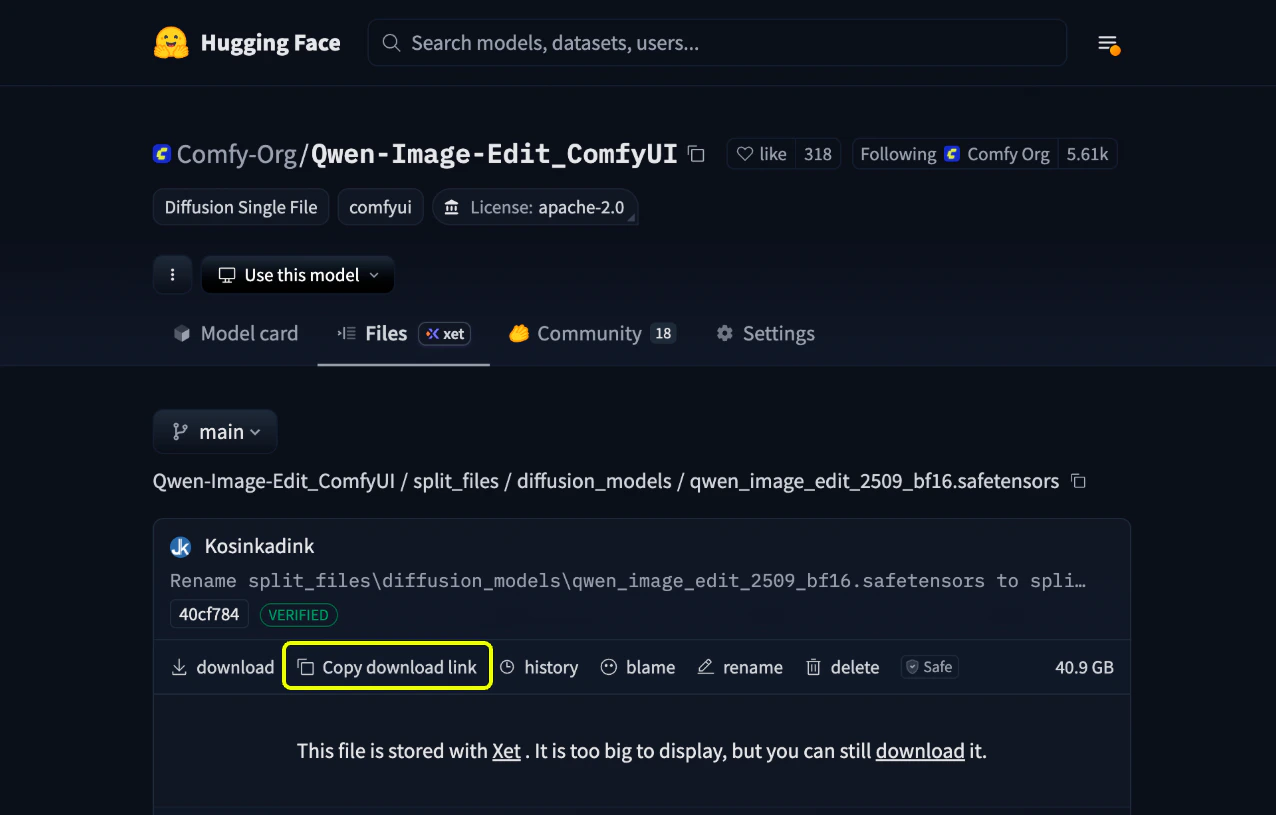This screenshot has height=815, width=1276.
Task: Copy download link for the model file
Action: [387, 666]
